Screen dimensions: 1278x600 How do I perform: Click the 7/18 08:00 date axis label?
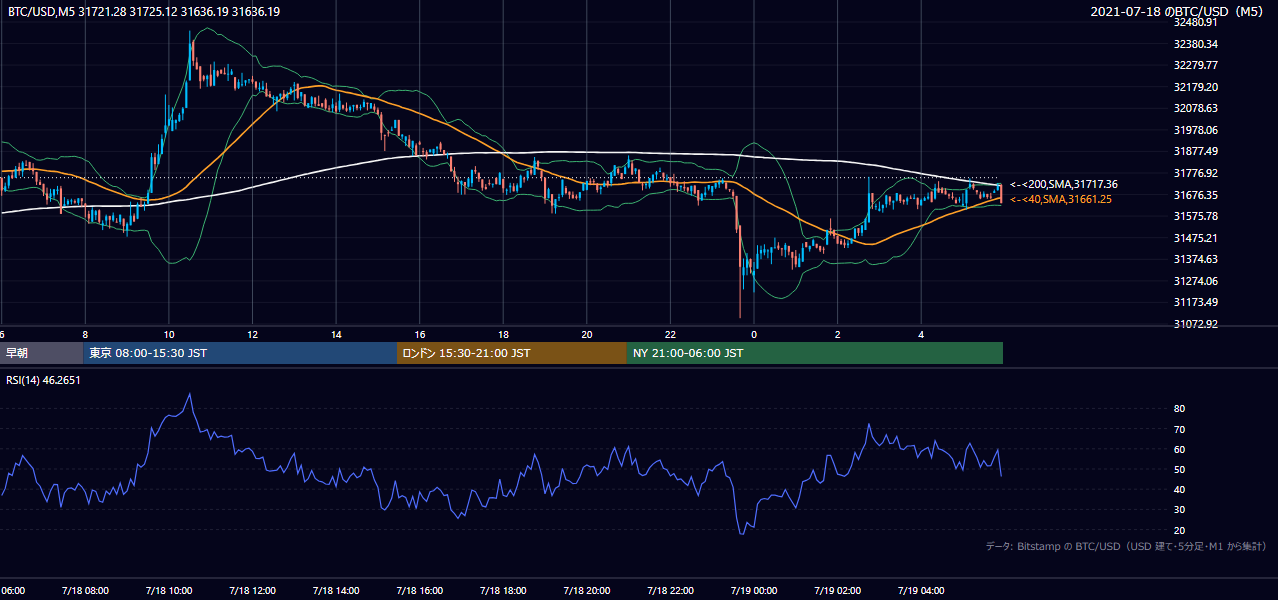(84, 590)
